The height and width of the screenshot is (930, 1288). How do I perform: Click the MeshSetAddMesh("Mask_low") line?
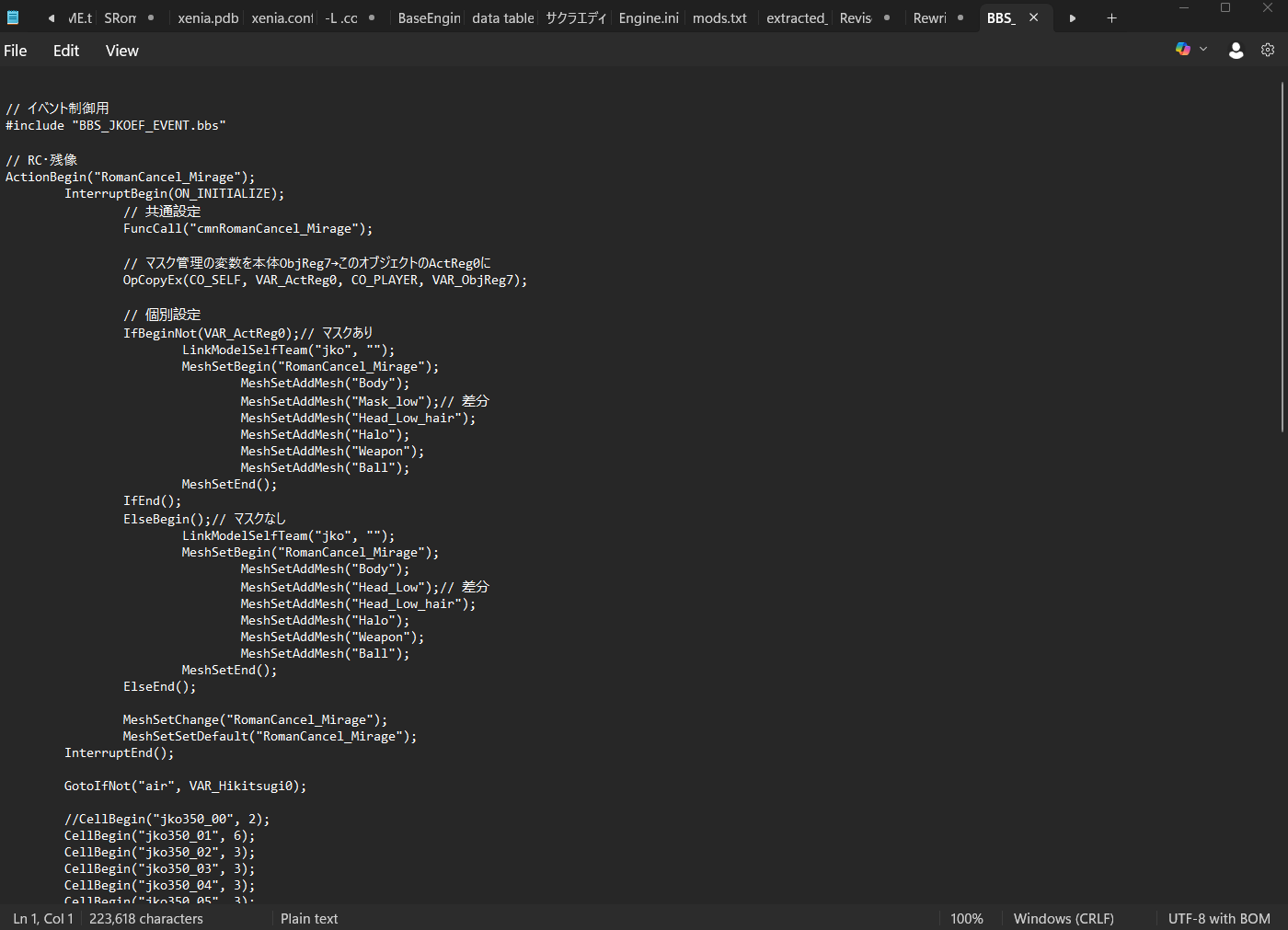(365, 401)
